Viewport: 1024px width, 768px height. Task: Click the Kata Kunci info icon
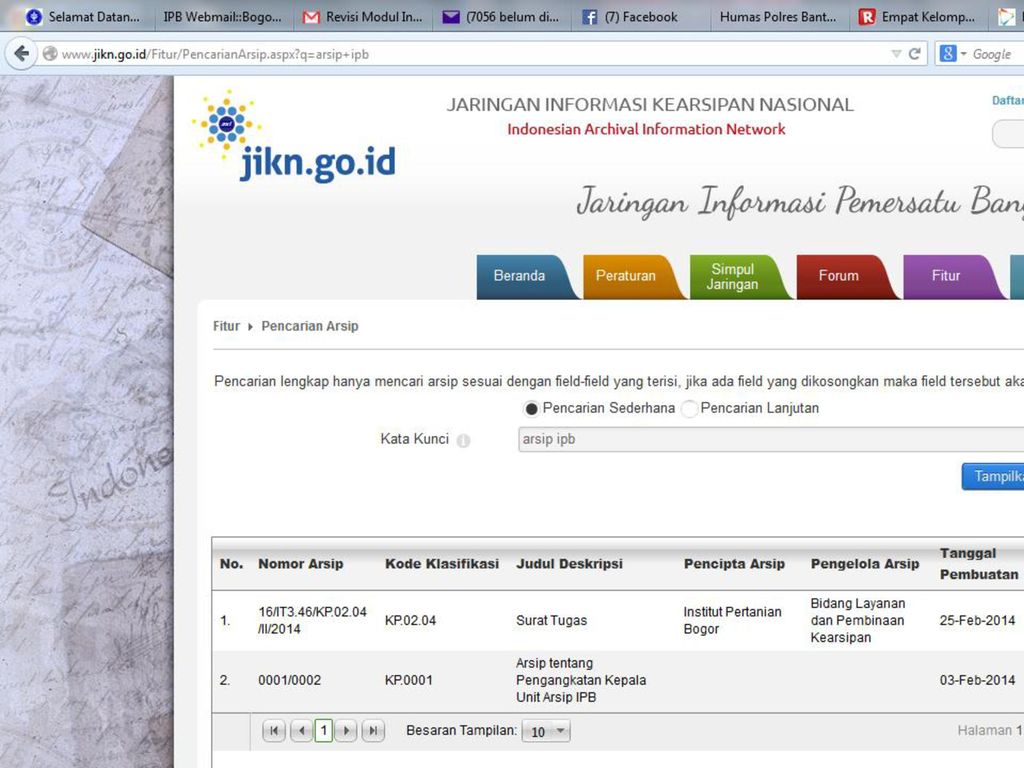463,441
